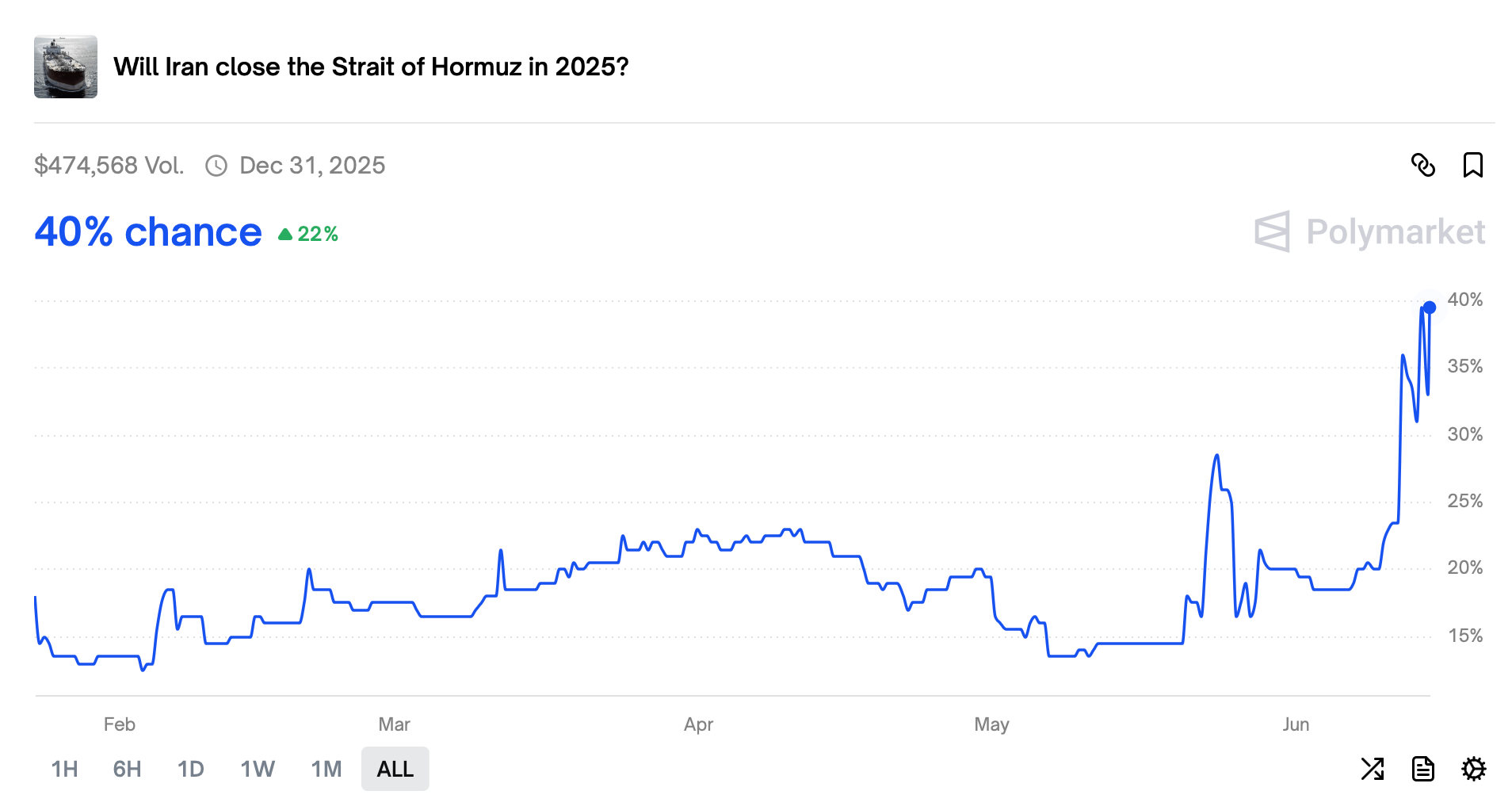The width and height of the screenshot is (1512, 810).
Task: Select the ALL time range tab
Action: [x=395, y=769]
